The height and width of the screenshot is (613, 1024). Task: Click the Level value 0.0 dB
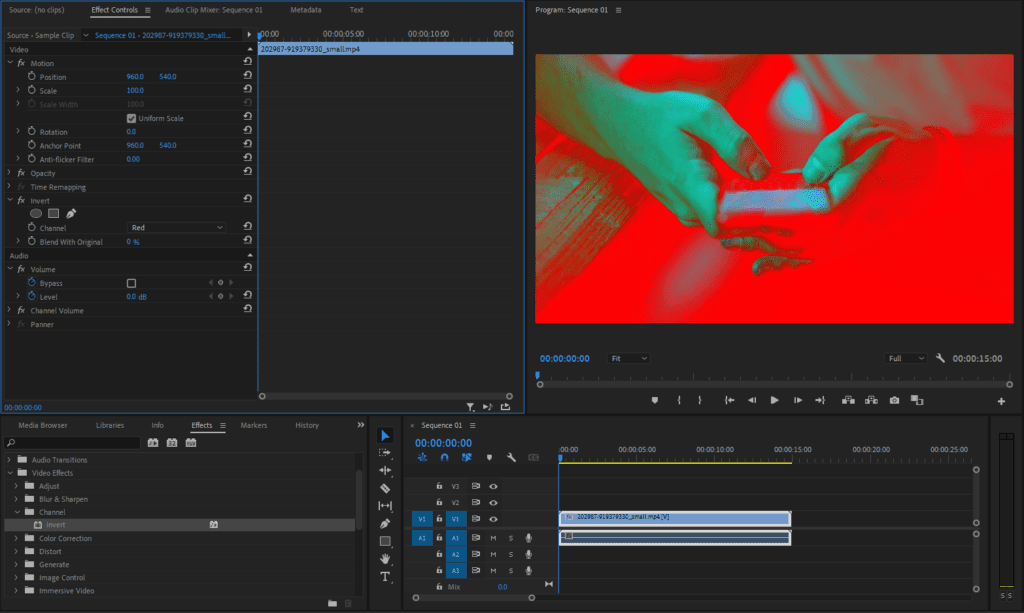pos(136,296)
